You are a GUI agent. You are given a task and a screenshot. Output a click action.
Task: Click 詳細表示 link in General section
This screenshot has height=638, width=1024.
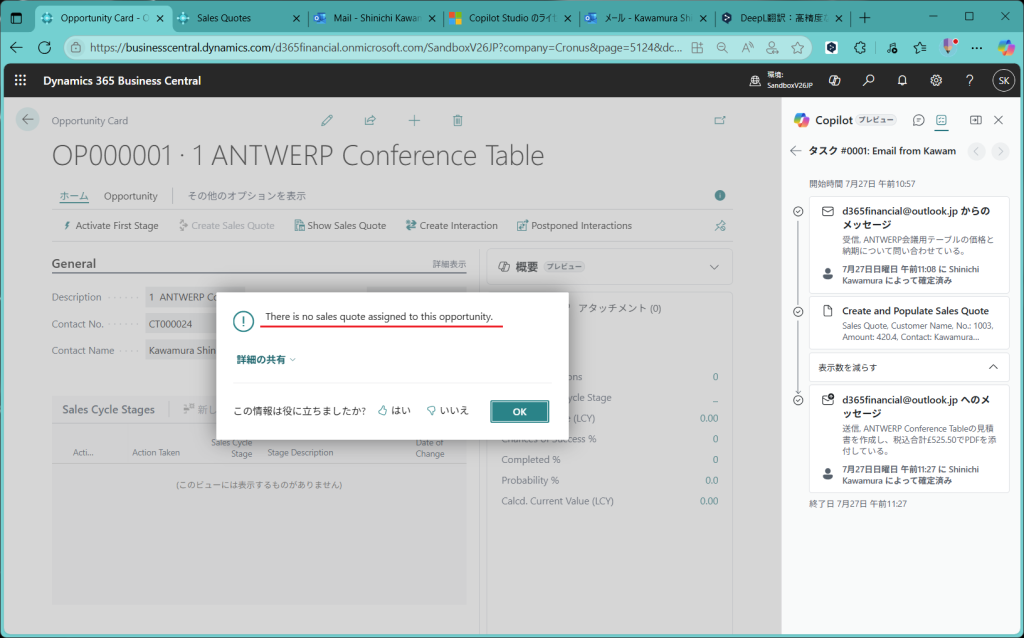tap(449, 264)
